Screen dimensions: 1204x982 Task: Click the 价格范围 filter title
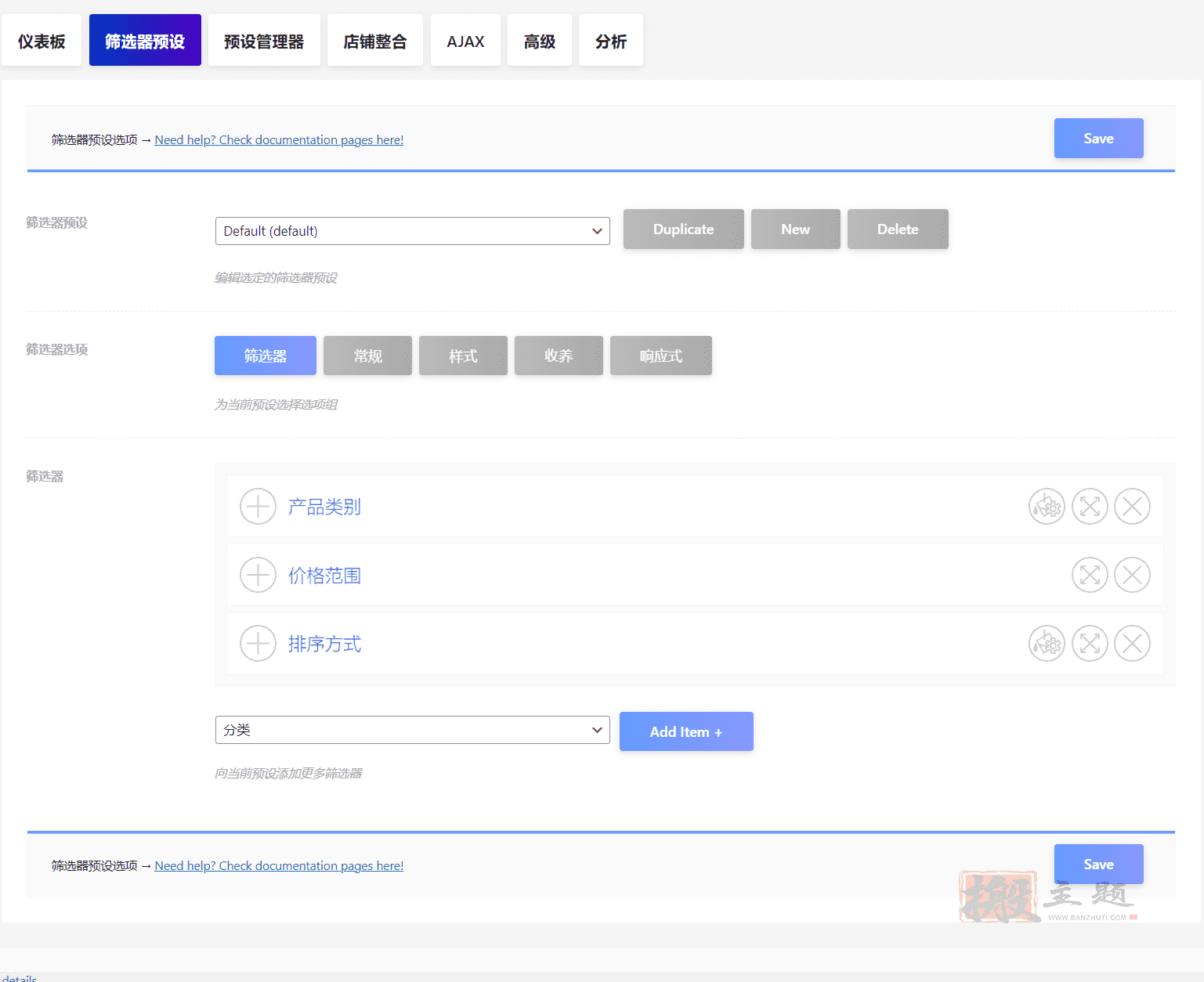point(324,576)
